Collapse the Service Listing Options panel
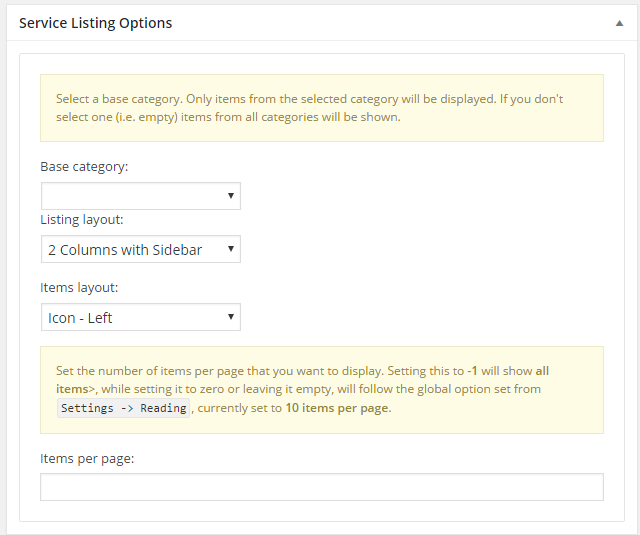The height and width of the screenshot is (535, 640). [x=619, y=23]
